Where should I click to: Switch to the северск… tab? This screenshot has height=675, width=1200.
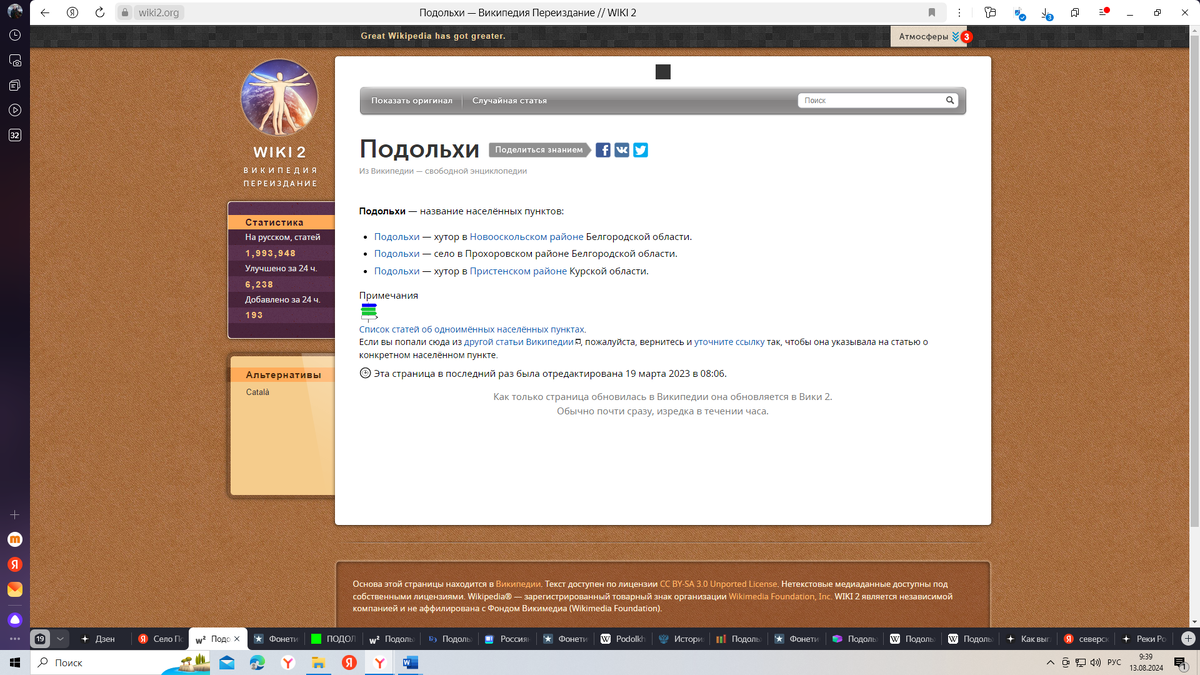[1085, 638]
